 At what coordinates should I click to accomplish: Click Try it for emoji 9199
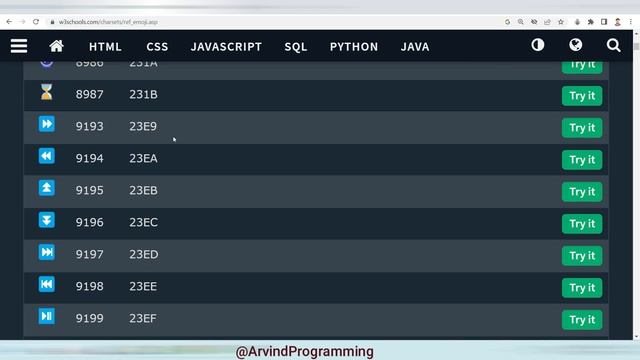[582, 320]
